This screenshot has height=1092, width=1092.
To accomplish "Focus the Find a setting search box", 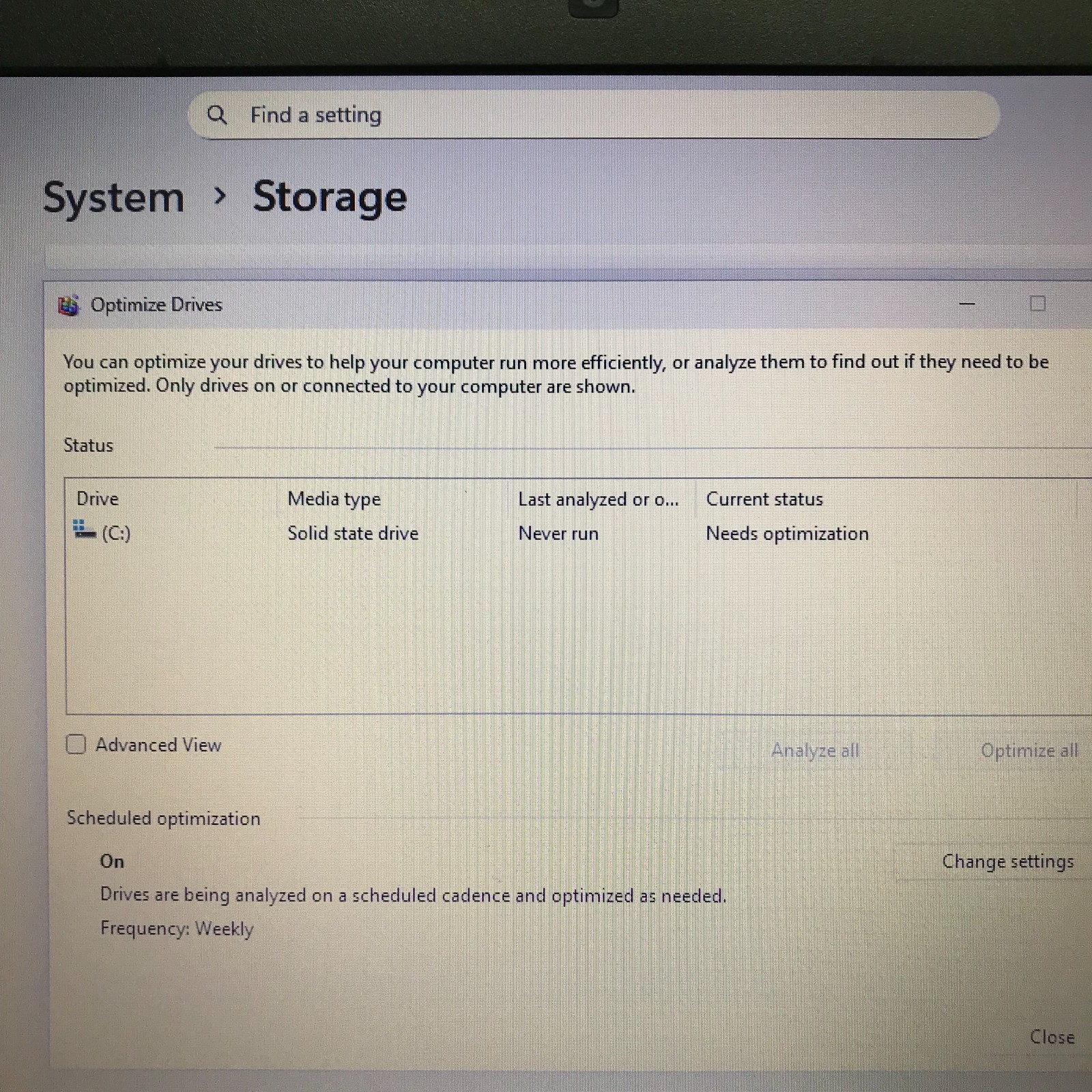I will pyautogui.click(x=594, y=115).
